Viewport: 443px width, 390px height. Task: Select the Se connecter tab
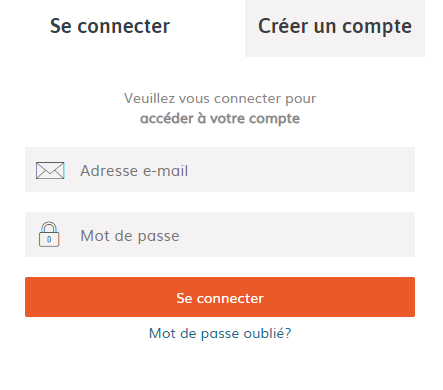pos(110,27)
